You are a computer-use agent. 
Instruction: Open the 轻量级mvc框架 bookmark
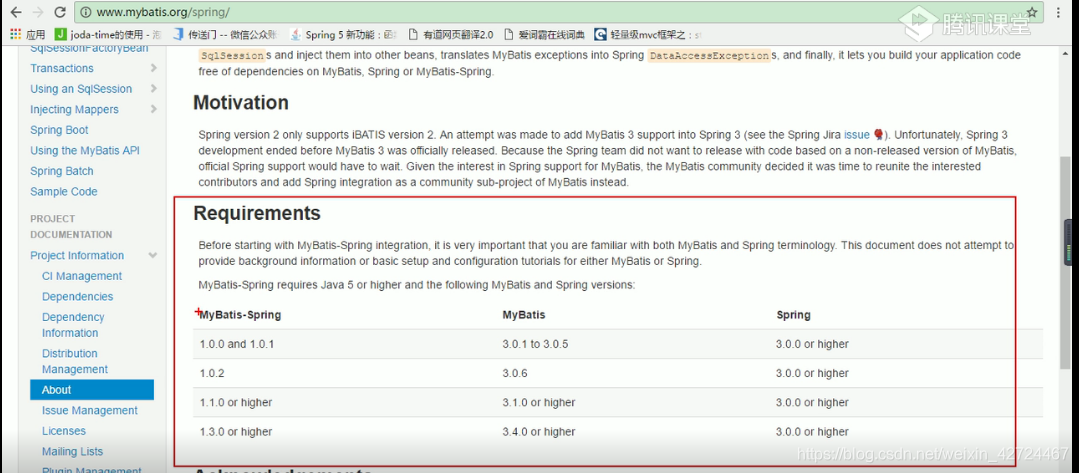649,34
